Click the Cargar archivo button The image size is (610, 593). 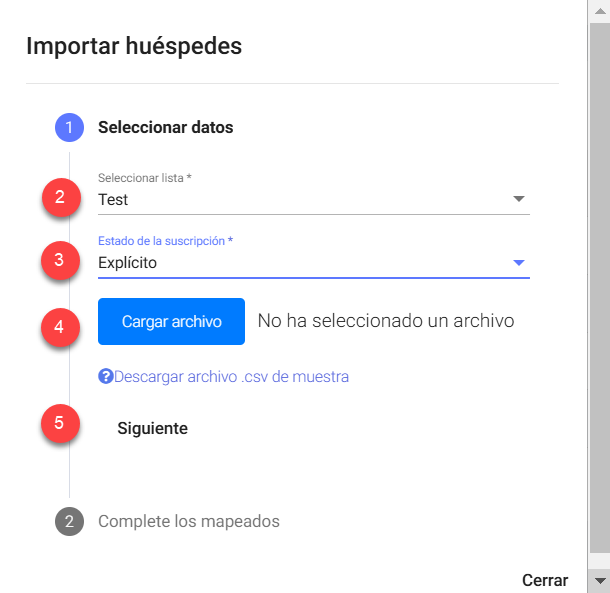point(171,321)
